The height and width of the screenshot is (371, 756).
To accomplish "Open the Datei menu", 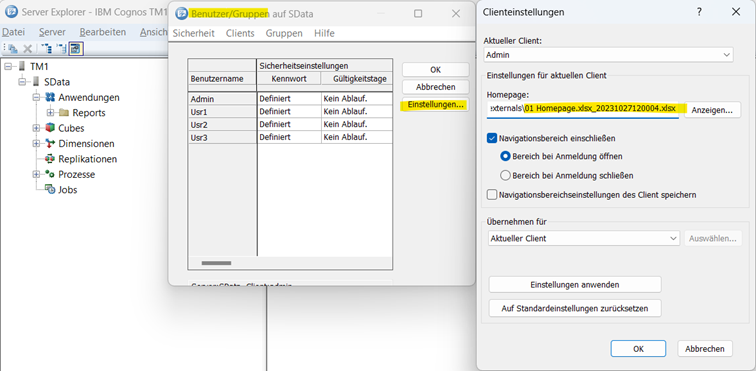I will (13, 32).
